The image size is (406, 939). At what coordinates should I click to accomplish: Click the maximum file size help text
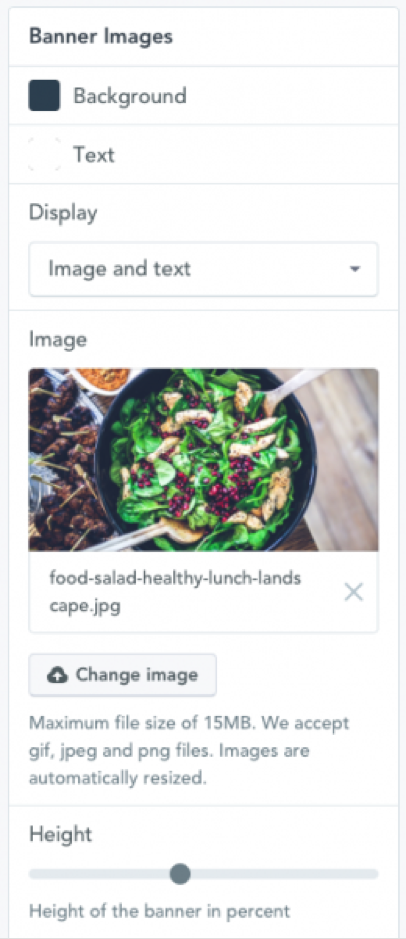click(x=189, y=751)
